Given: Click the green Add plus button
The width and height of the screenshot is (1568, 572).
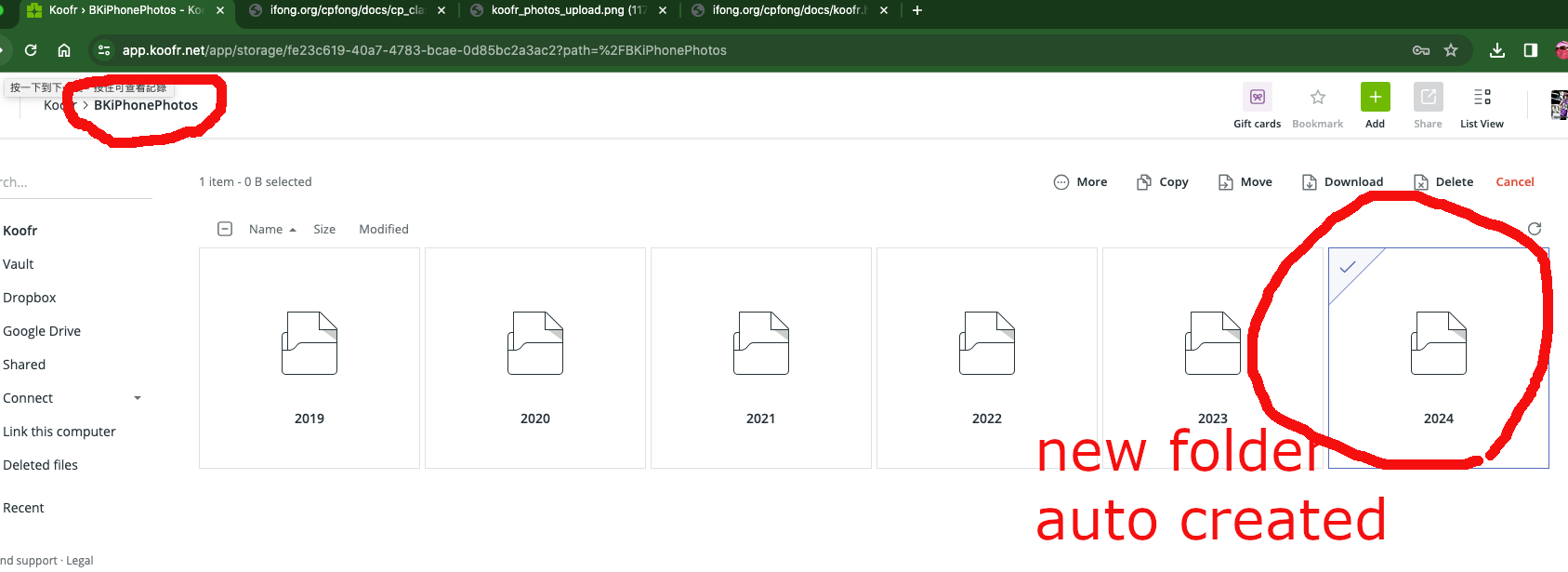Looking at the screenshot, I should click(x=1375, y=98).
